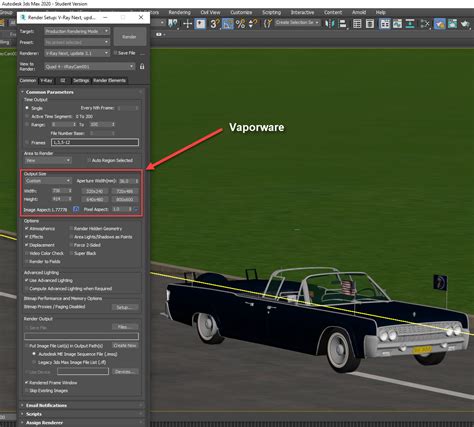Click the highlighted Render Setup toolbar icon

pos(439,24)
